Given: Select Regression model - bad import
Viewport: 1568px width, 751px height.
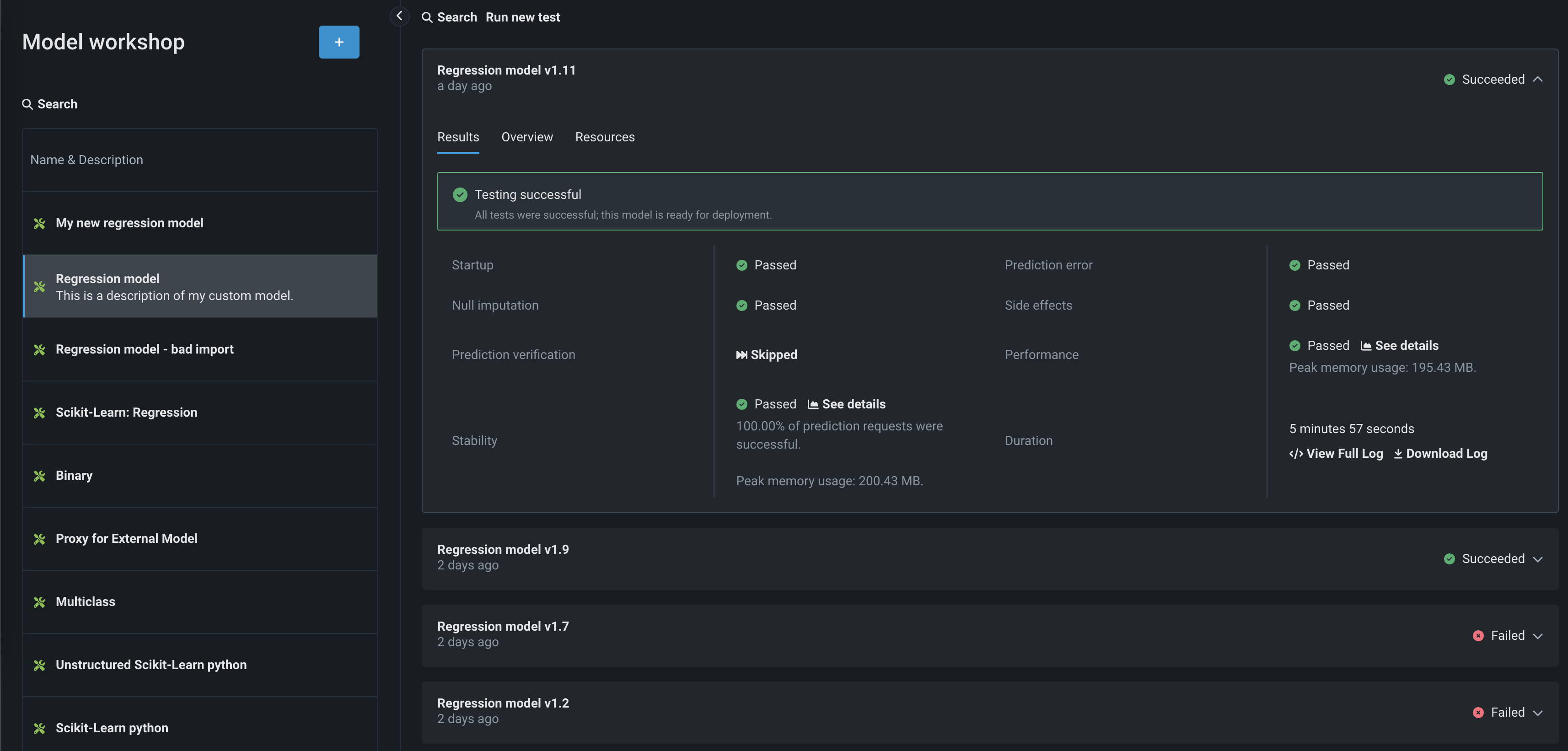Looking at the screenshot, I should coord(144,349).
